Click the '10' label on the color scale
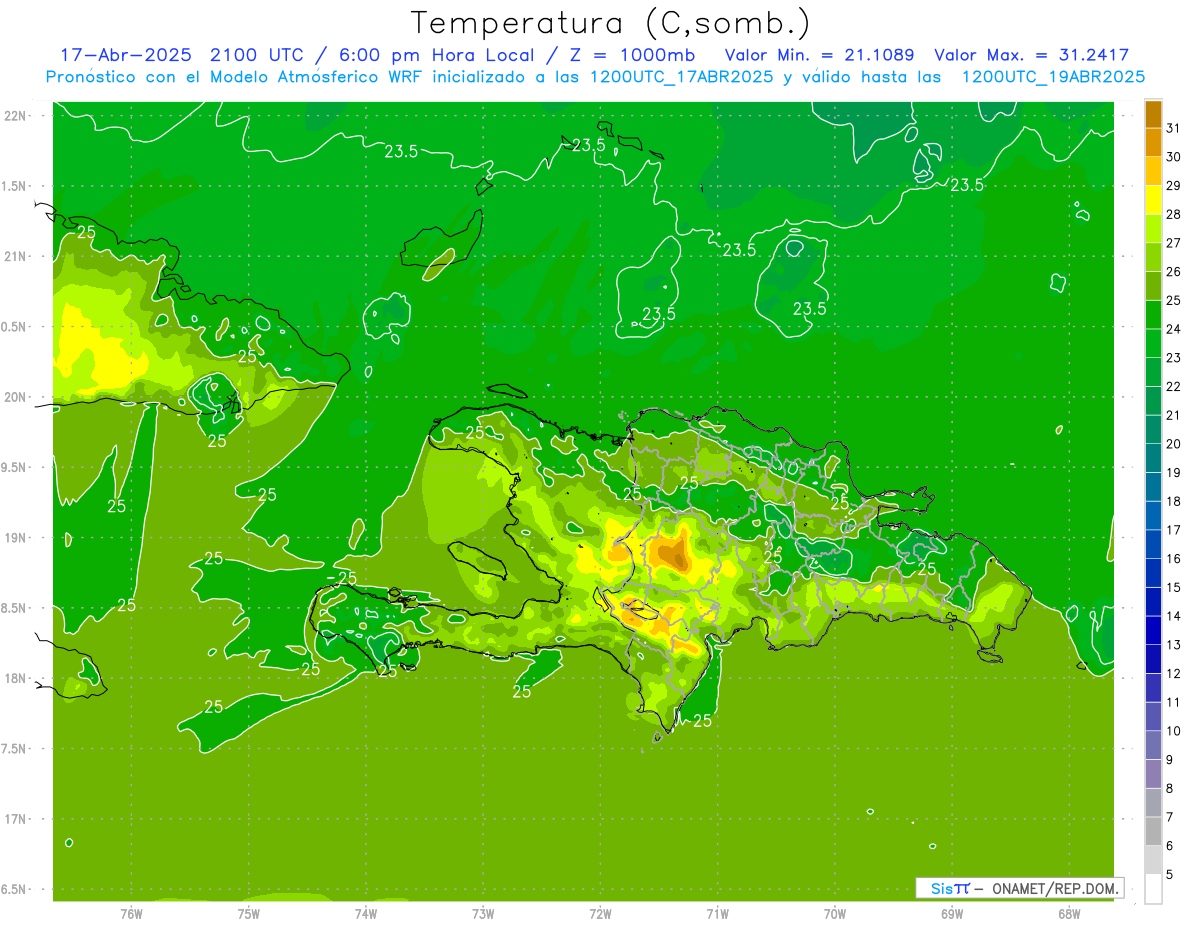 point(1173,731)
